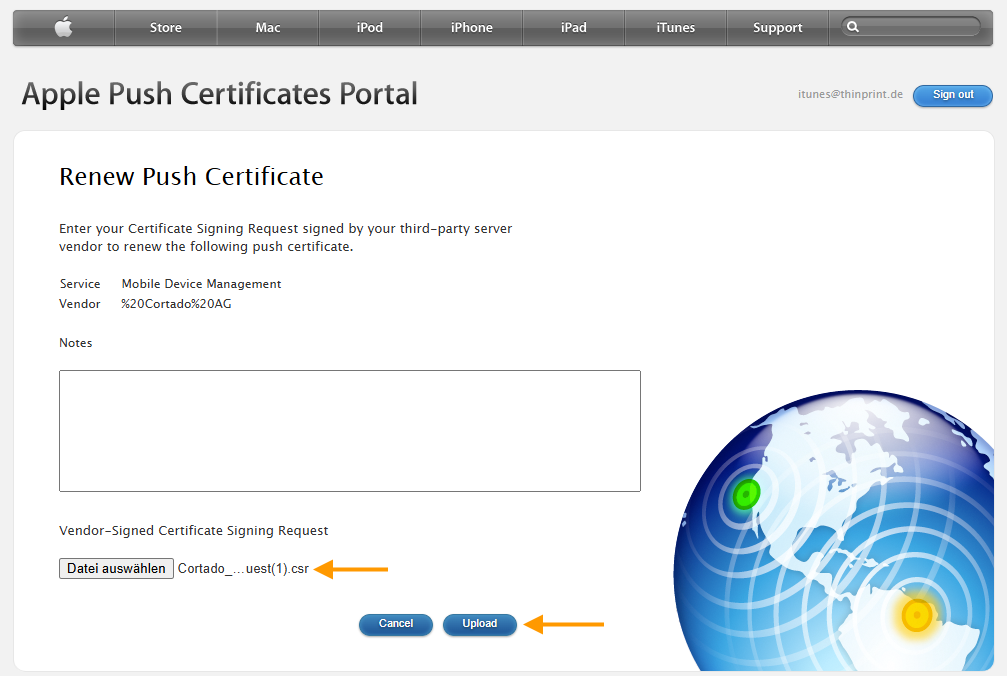1007x676 pixels.
Task: Click the Upload button
Action: point(480,624)
